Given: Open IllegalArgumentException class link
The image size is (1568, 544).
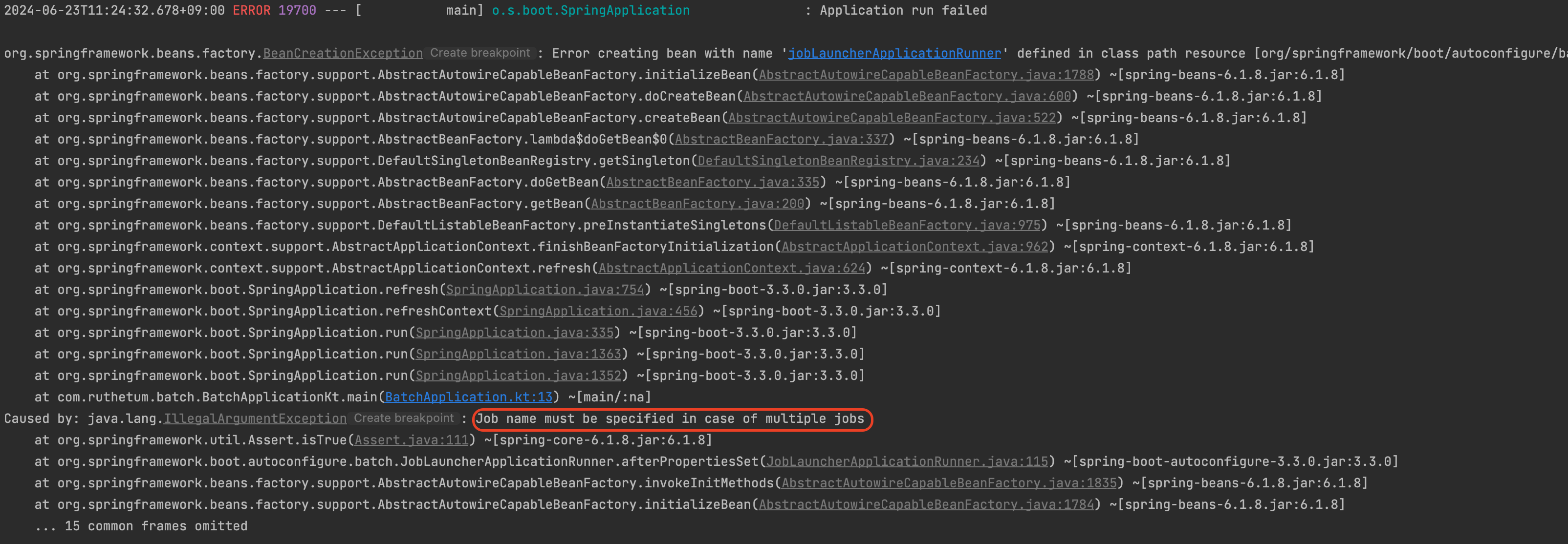Looking at the screenshot, I should (x=255, y=419).
